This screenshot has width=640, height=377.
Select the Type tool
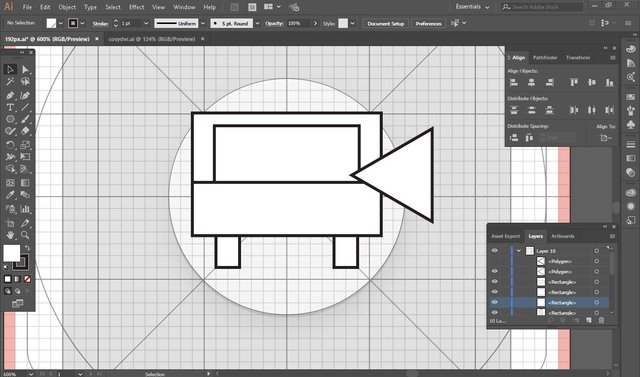[x=10, y=108]
